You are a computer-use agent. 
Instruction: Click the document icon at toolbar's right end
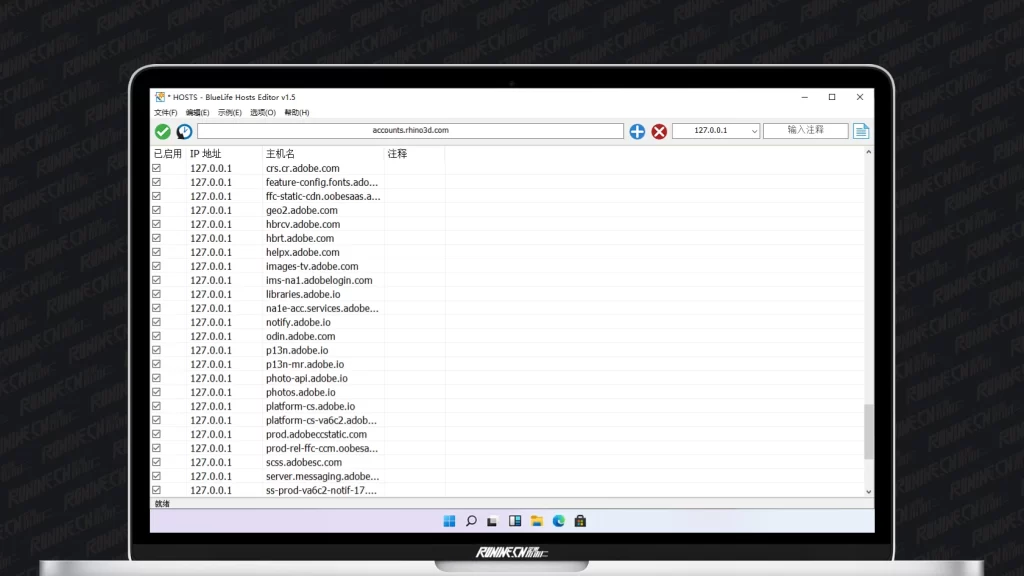tap(861, 131)
